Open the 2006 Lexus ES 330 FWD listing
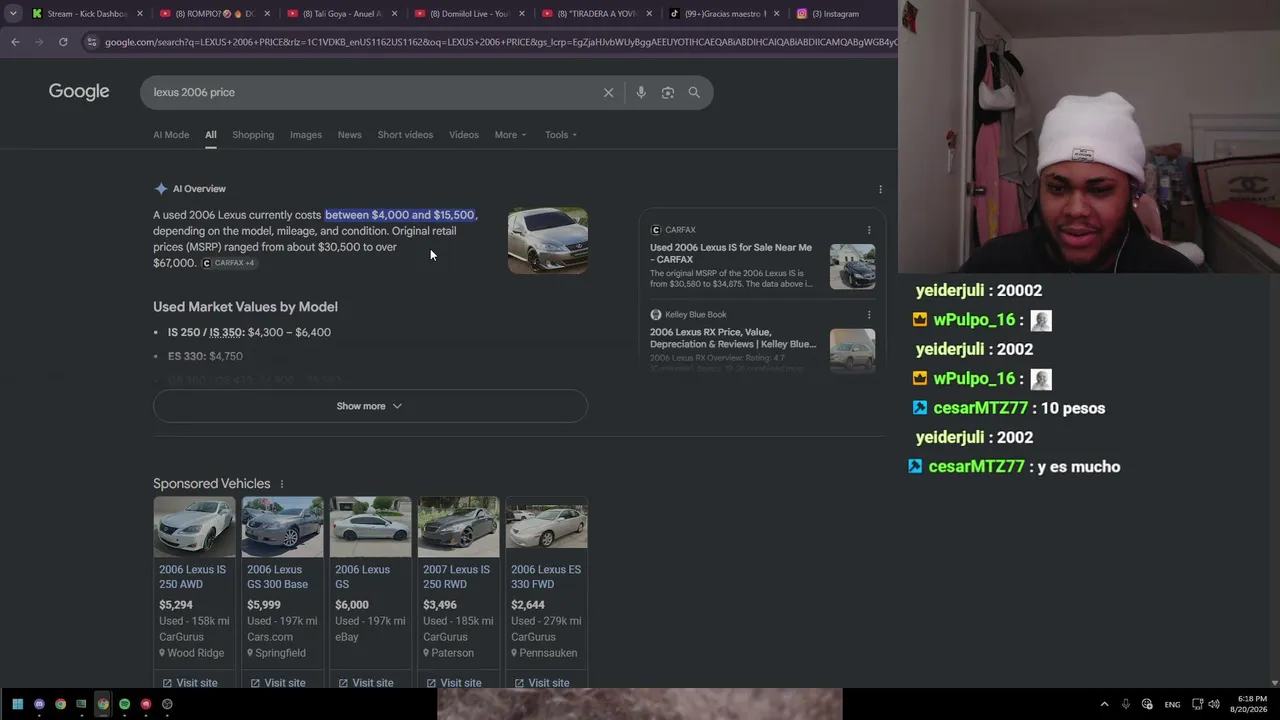Screen dimensions: 1280x720 click(546, 577)
